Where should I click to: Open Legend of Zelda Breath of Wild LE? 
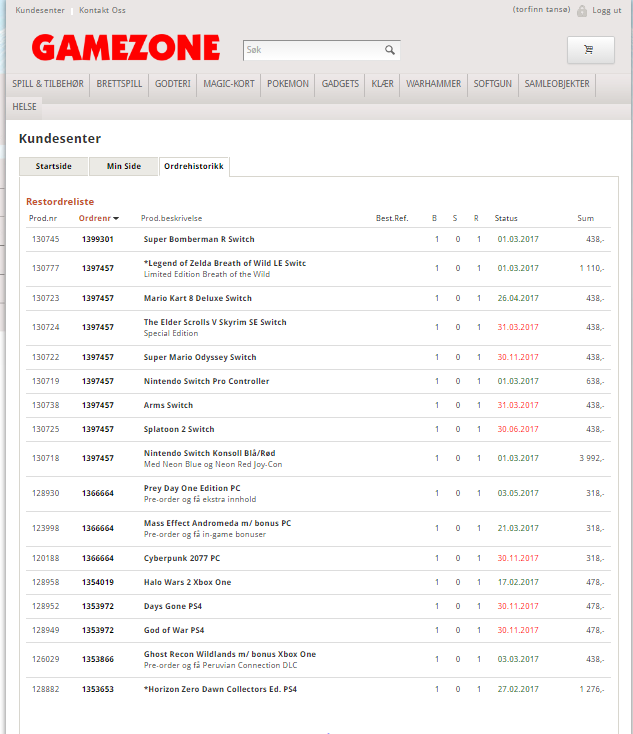tap(225, 263)
